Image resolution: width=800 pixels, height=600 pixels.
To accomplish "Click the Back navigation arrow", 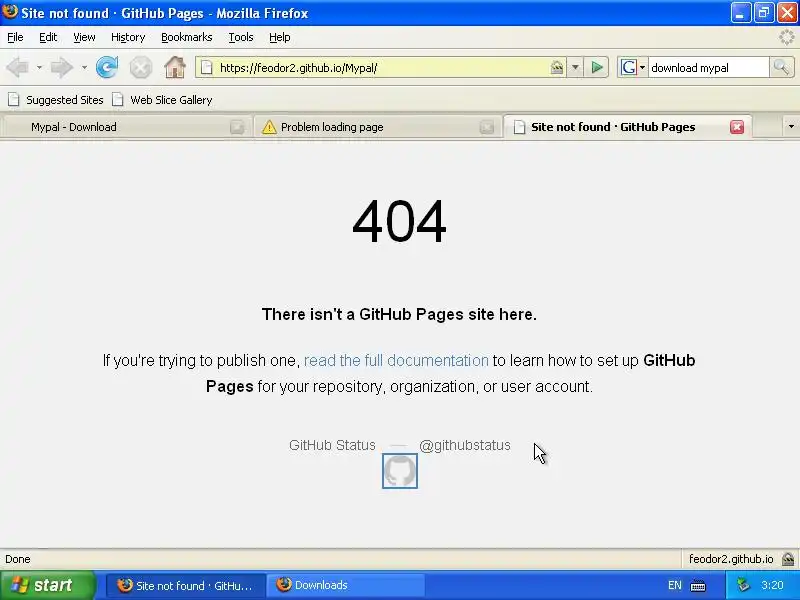I will tap(18, 67).
